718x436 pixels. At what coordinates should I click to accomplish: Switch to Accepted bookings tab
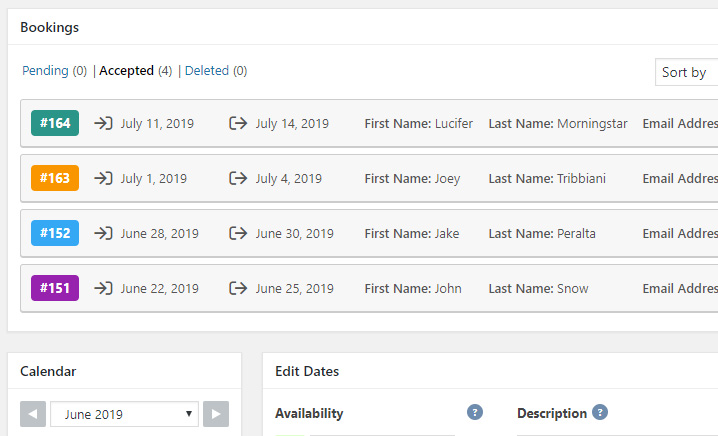(126, 71)
